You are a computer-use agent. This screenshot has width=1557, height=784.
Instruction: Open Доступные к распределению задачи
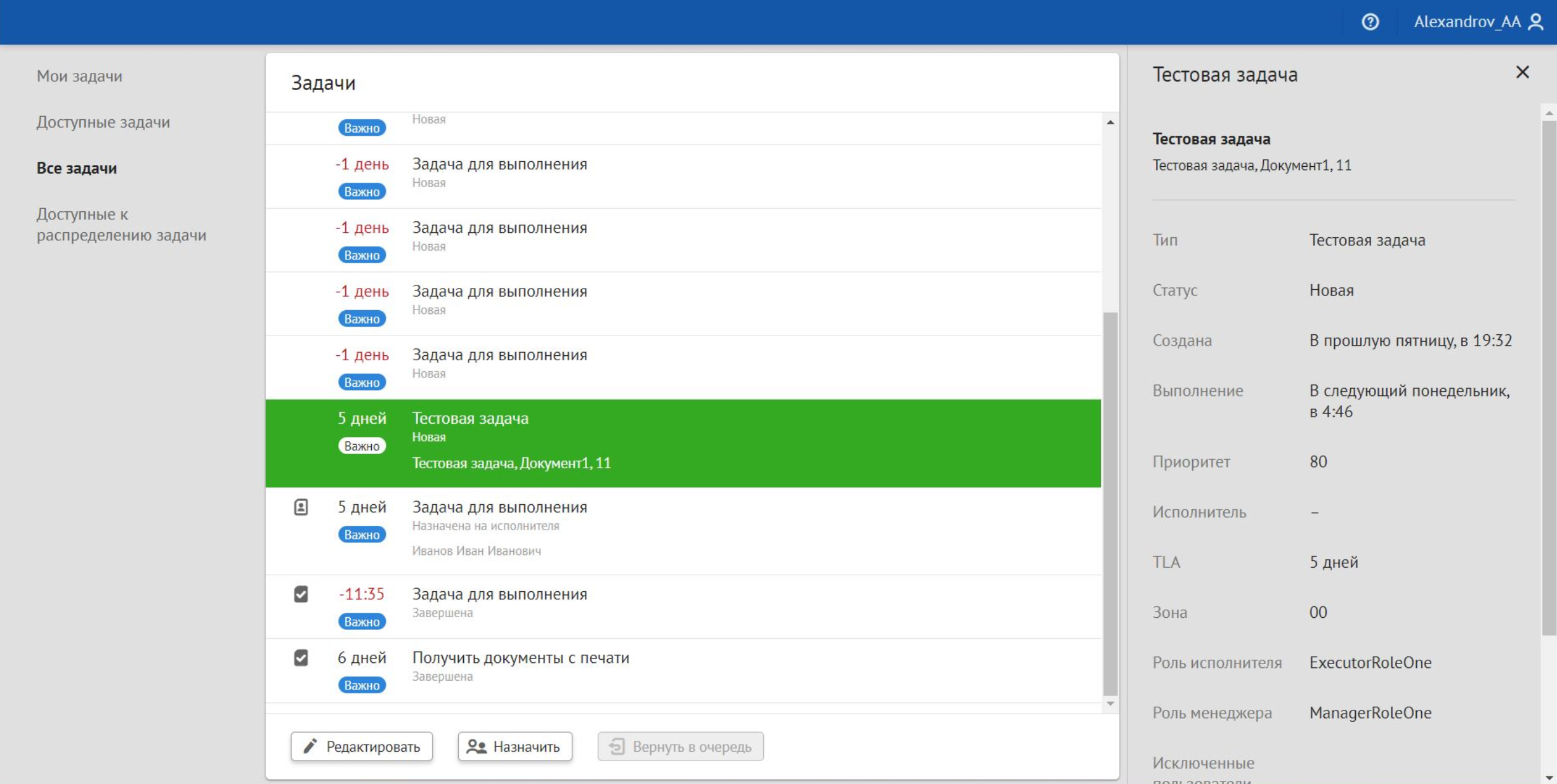coord(121,225)
